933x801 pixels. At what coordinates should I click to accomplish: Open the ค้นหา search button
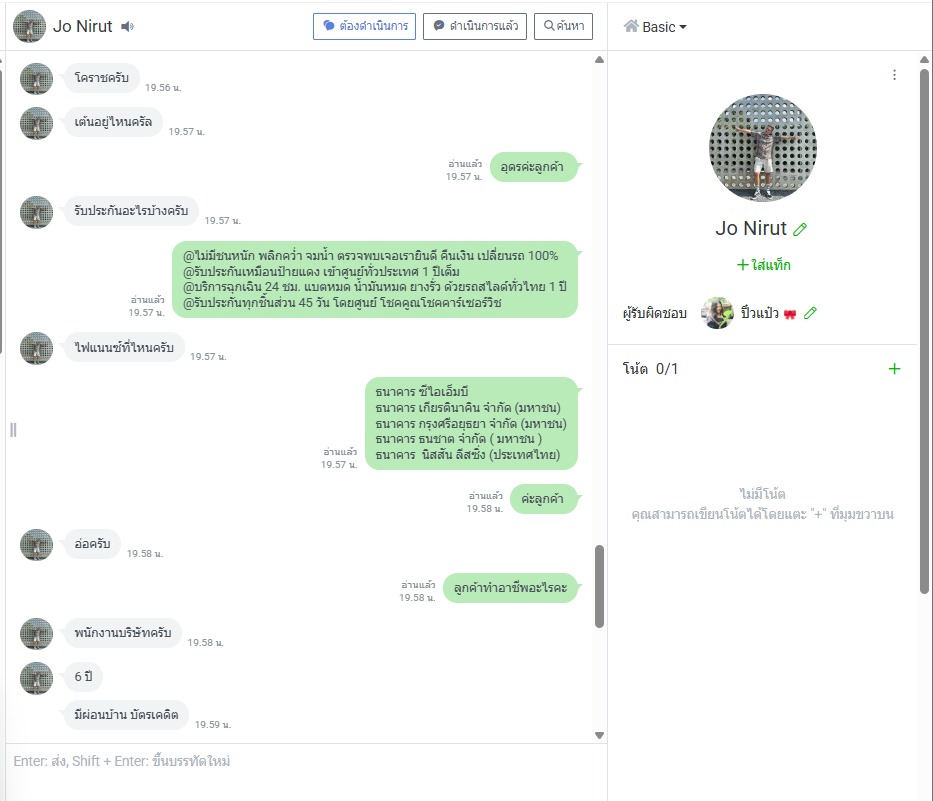click(x=563, y=26)
